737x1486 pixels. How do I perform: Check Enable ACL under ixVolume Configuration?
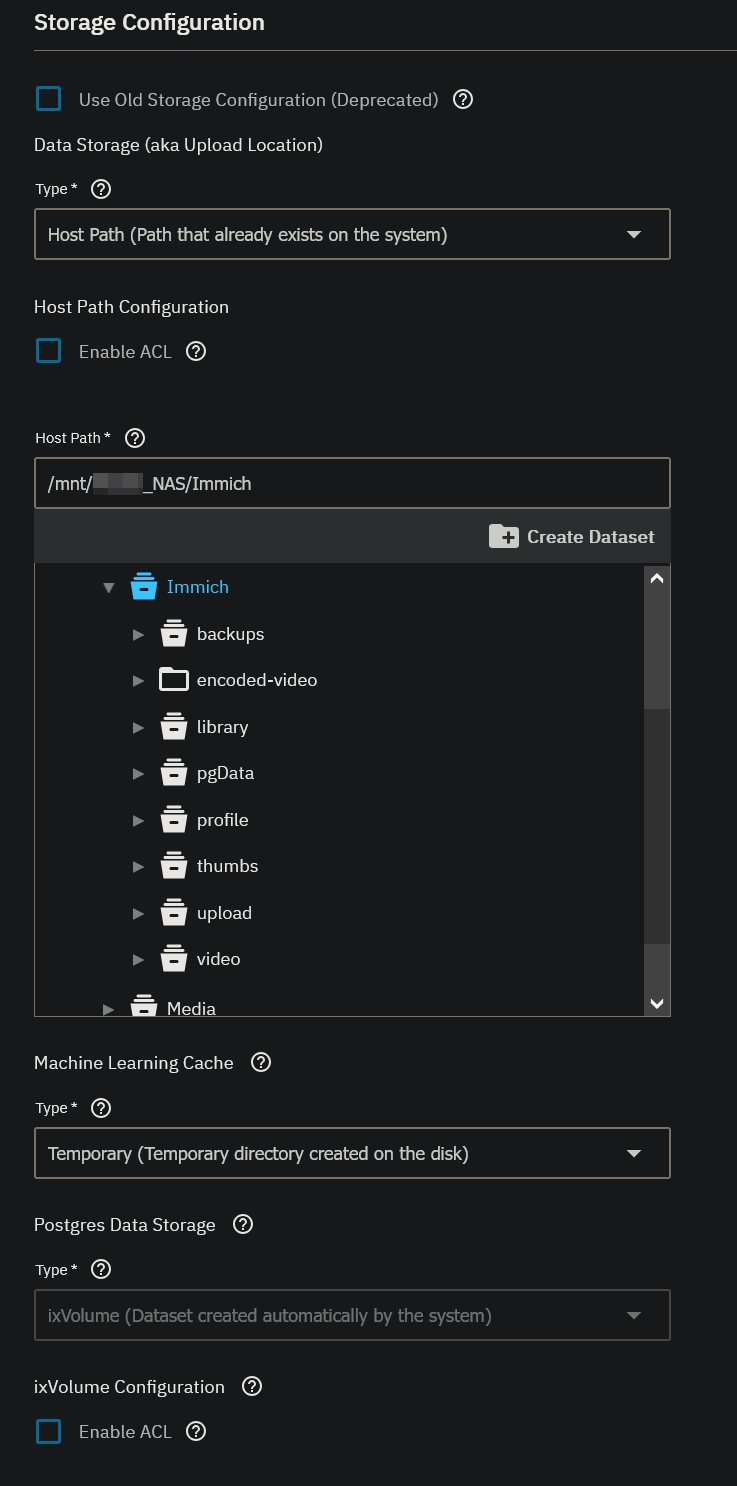coord(49,1432)
